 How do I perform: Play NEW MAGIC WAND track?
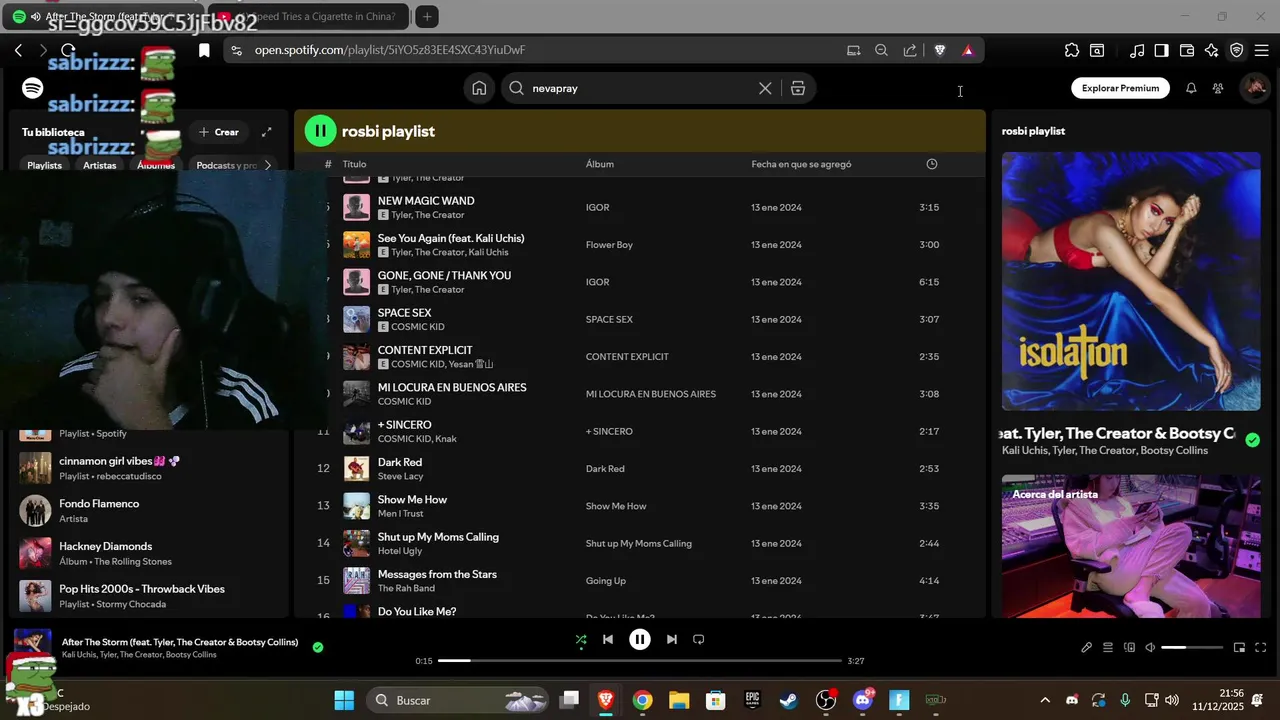(x=640, y=207)
